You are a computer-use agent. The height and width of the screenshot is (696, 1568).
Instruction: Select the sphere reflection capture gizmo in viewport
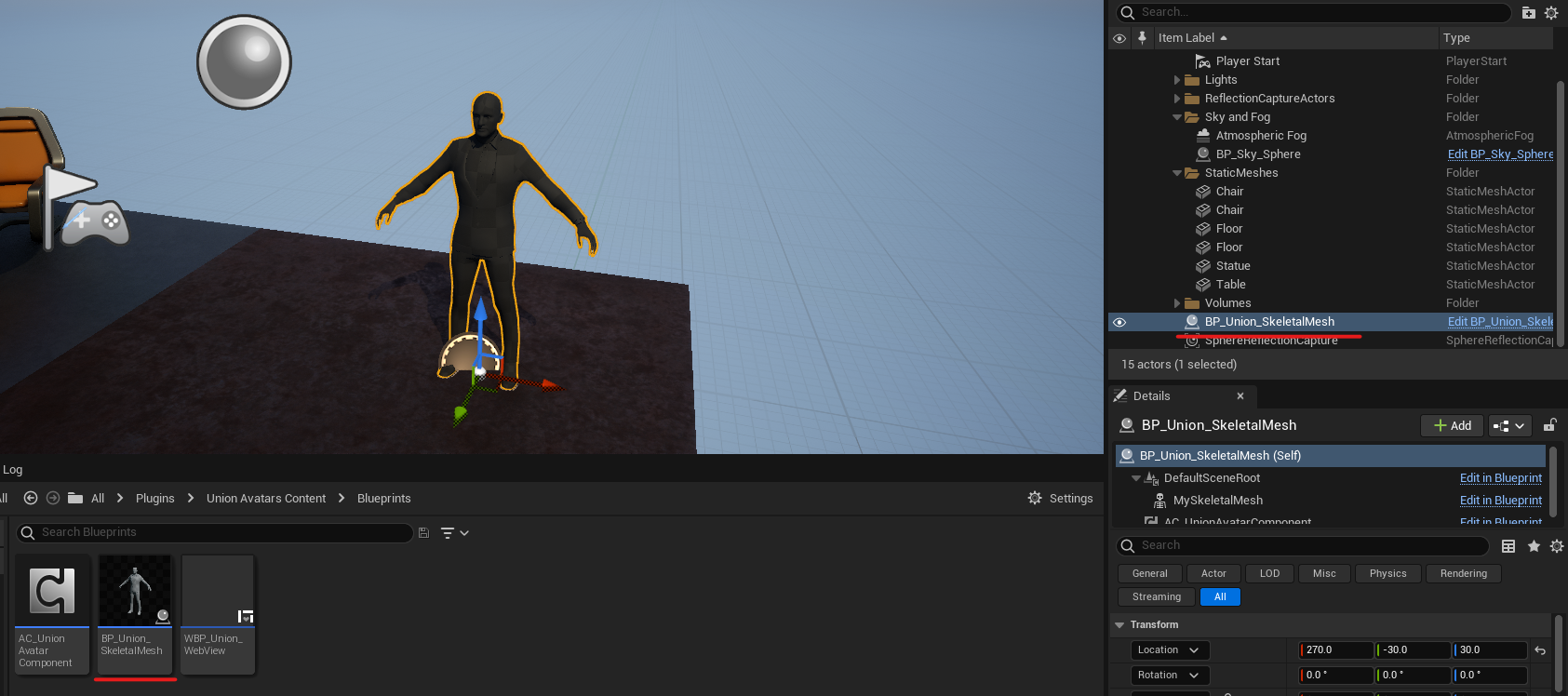244,62
